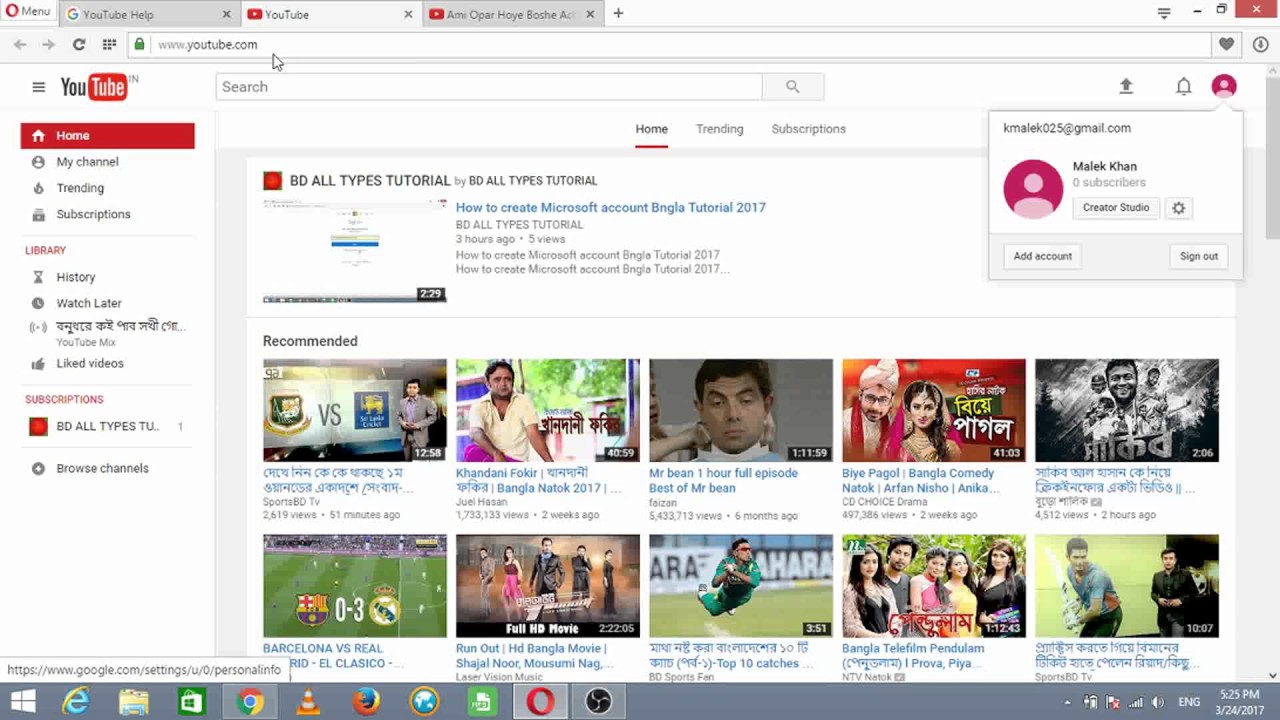Image resolution: width=1280 pixels, height=720 pixels.
Task: Click the Opera Menu button
Action: pos(28,12)
